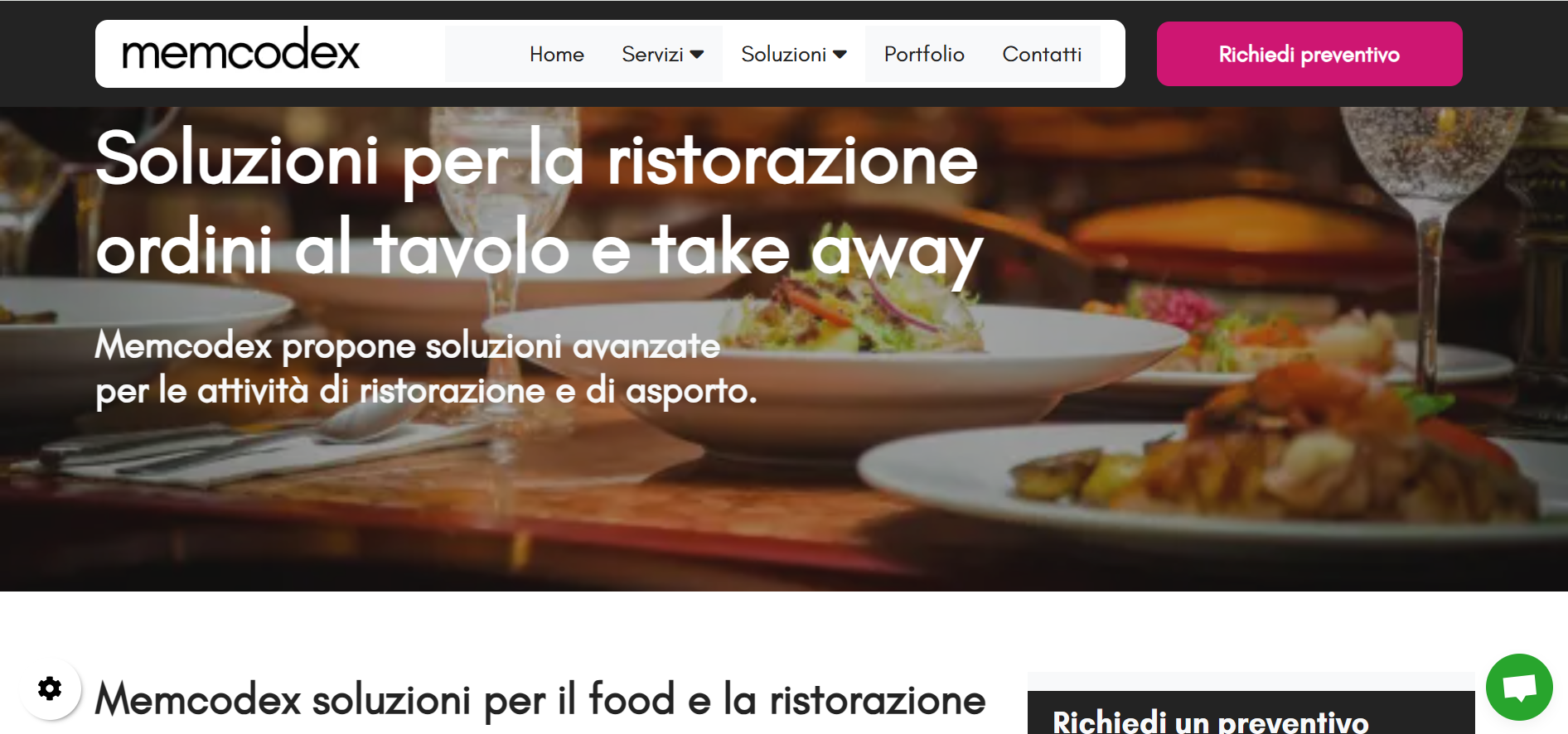Go to the Home page link
Image resolution: width=1568 pixels, height=734 pixels.
pos(557,55)
